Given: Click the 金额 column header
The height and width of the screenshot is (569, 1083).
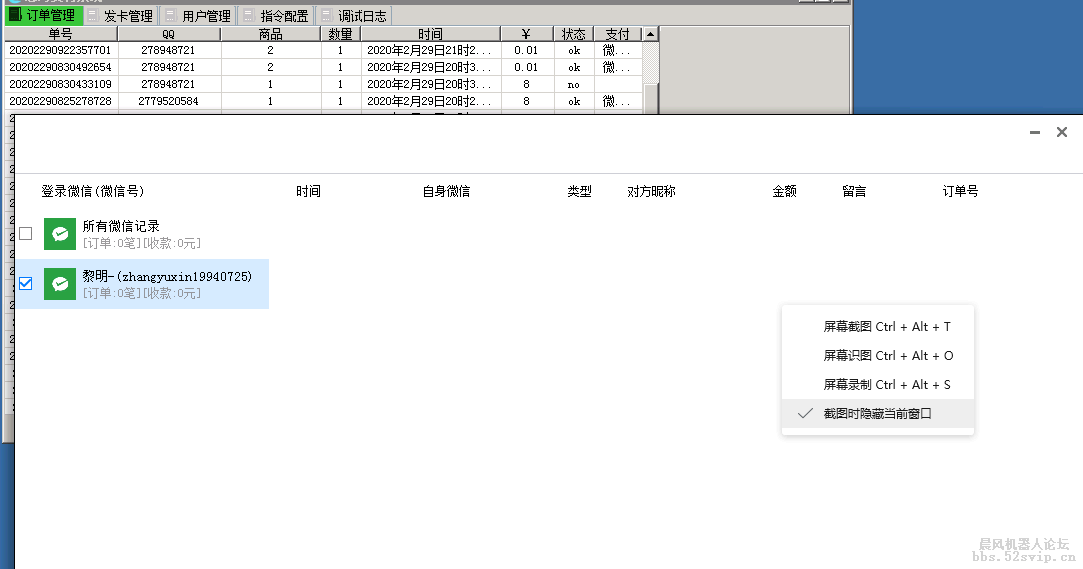Looking at the screenshot, I should coord(785,191).
